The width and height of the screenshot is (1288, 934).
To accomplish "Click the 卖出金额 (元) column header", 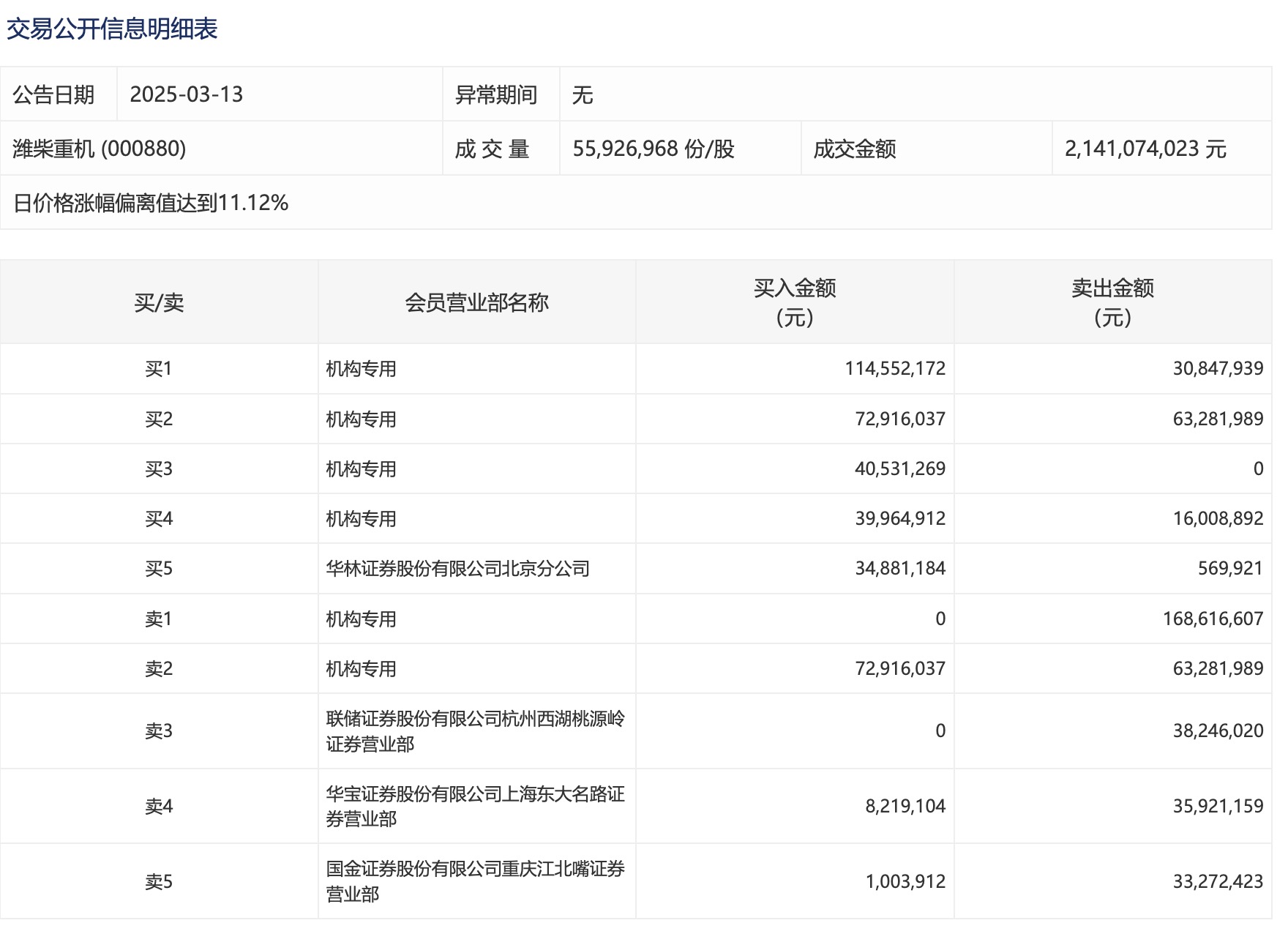I will (x=1112, y=302).
